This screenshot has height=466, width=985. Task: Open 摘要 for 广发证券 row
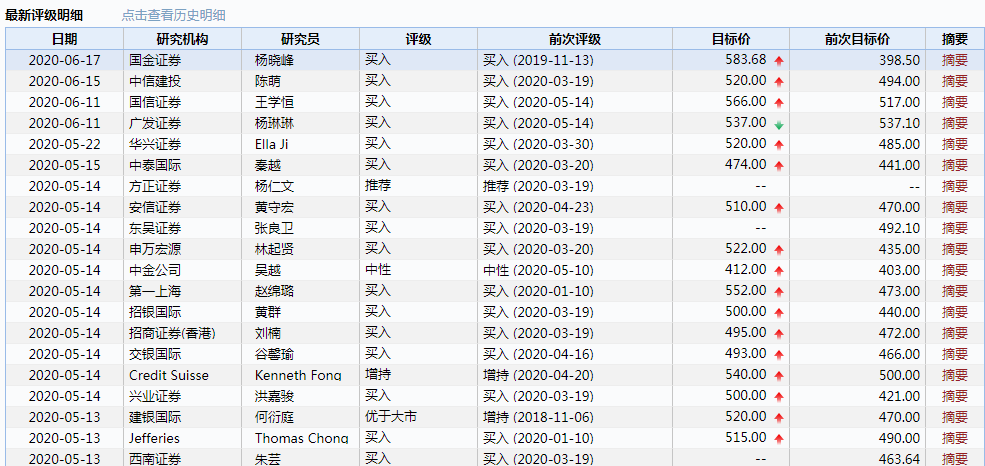coord(955,123)
